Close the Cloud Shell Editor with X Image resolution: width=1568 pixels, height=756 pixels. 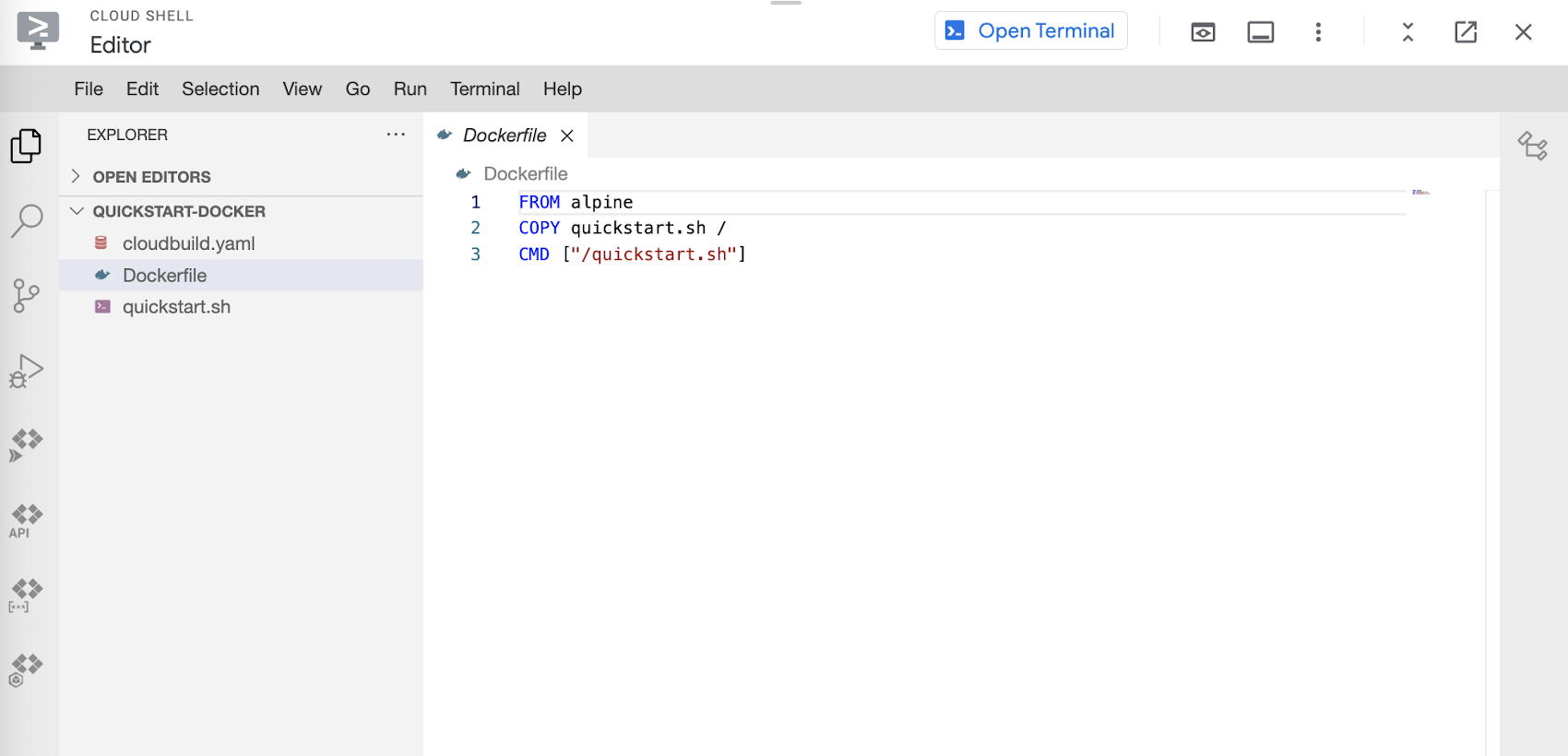[x=1524, y=32]
